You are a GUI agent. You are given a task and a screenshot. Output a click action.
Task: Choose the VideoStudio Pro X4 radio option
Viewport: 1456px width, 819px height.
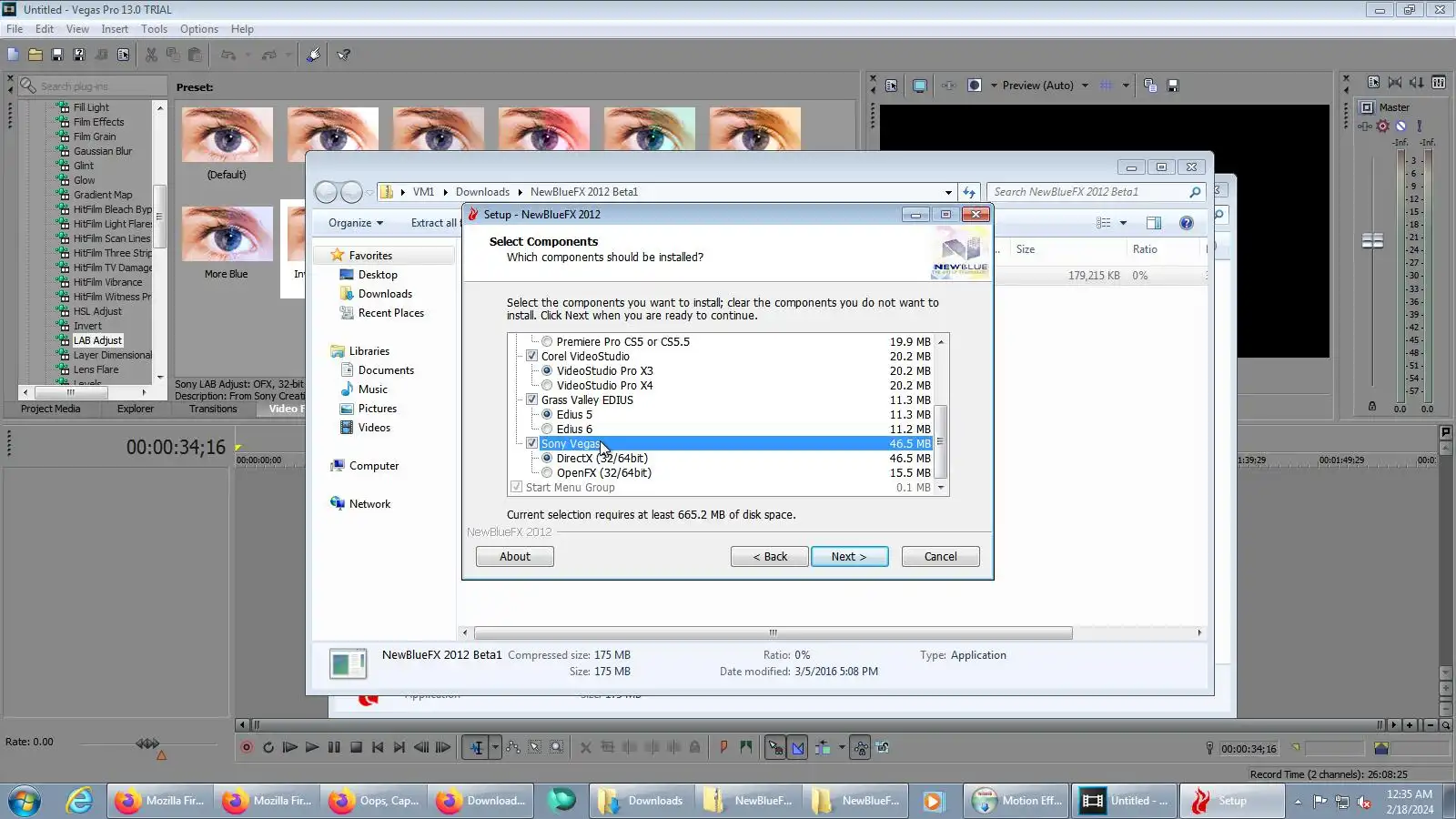tap(547, 386)
